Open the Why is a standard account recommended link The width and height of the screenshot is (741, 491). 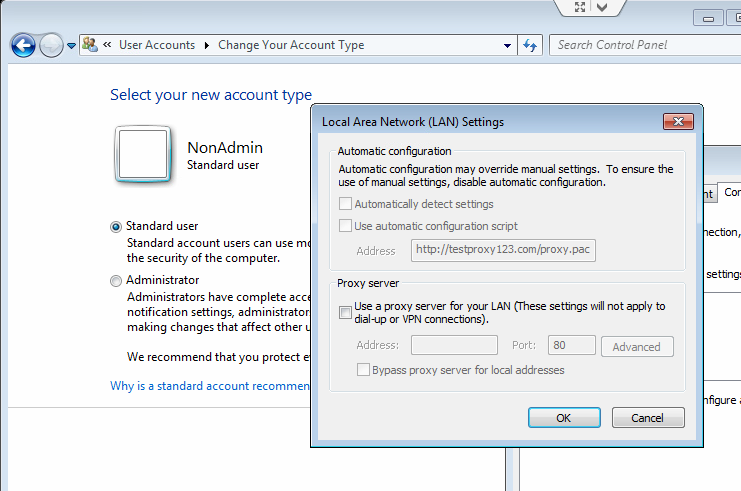coord(210,386)
